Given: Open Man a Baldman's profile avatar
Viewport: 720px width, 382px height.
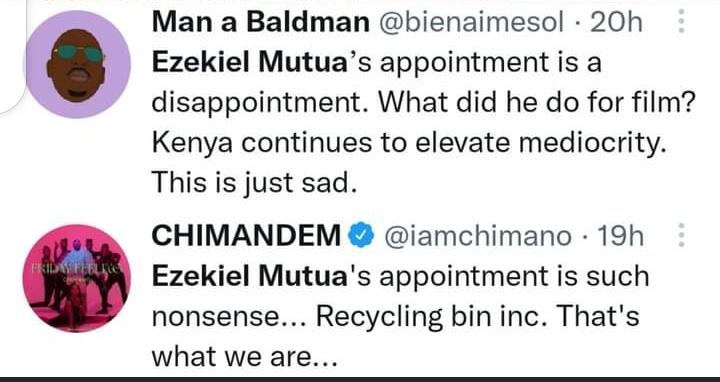Looking at the screenshot, I should coord(78,64).
